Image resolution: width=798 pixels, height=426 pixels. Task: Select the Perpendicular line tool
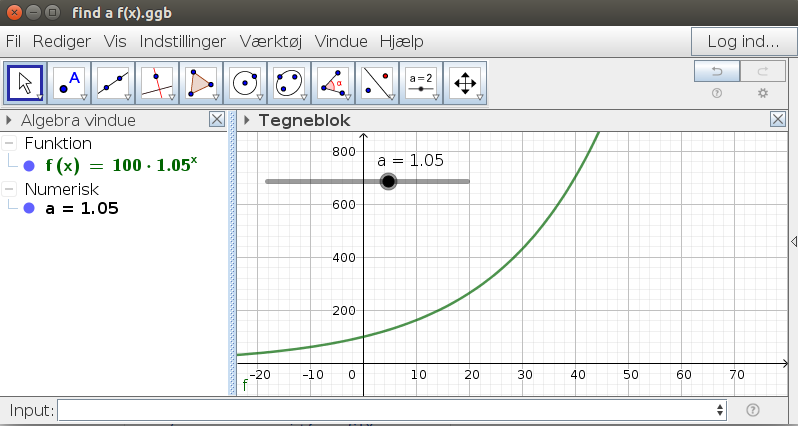(x=157, y=83)
